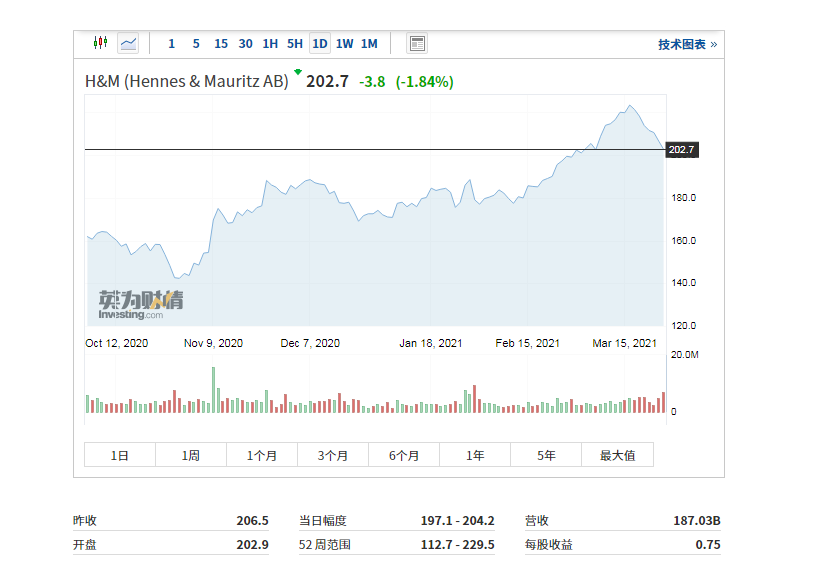Click the Oct 12, 2020 axis label
Screen dimensions: 825x565
click(116, 343)
